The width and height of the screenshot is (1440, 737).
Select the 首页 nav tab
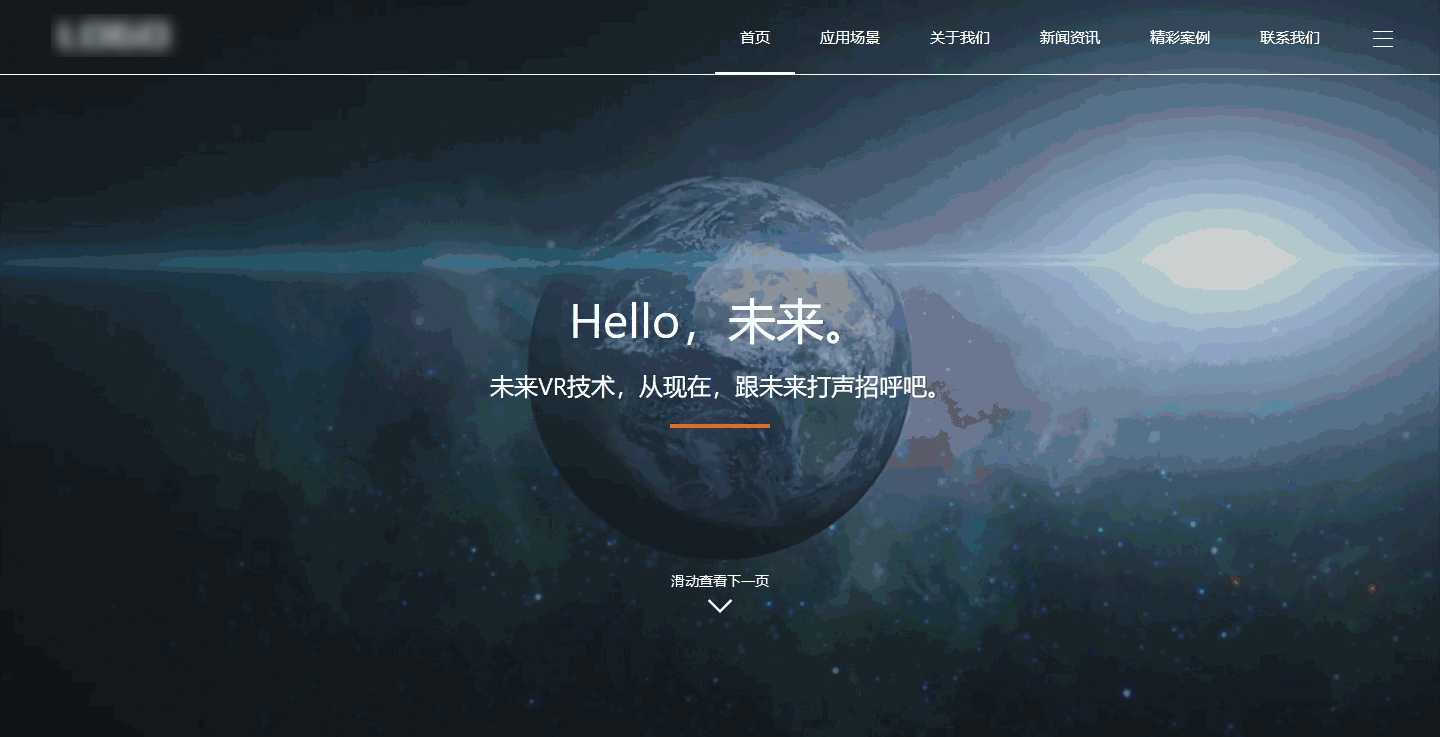(755, 38)
